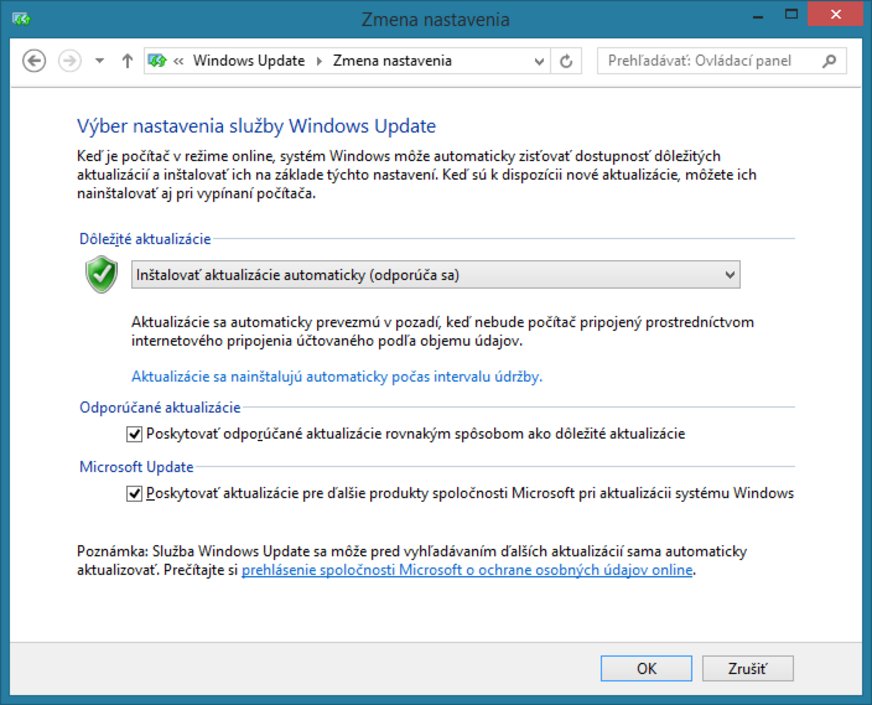The image size is (872, 705).
Task: Open the maintenance window installation link
Action: [337, 377]
